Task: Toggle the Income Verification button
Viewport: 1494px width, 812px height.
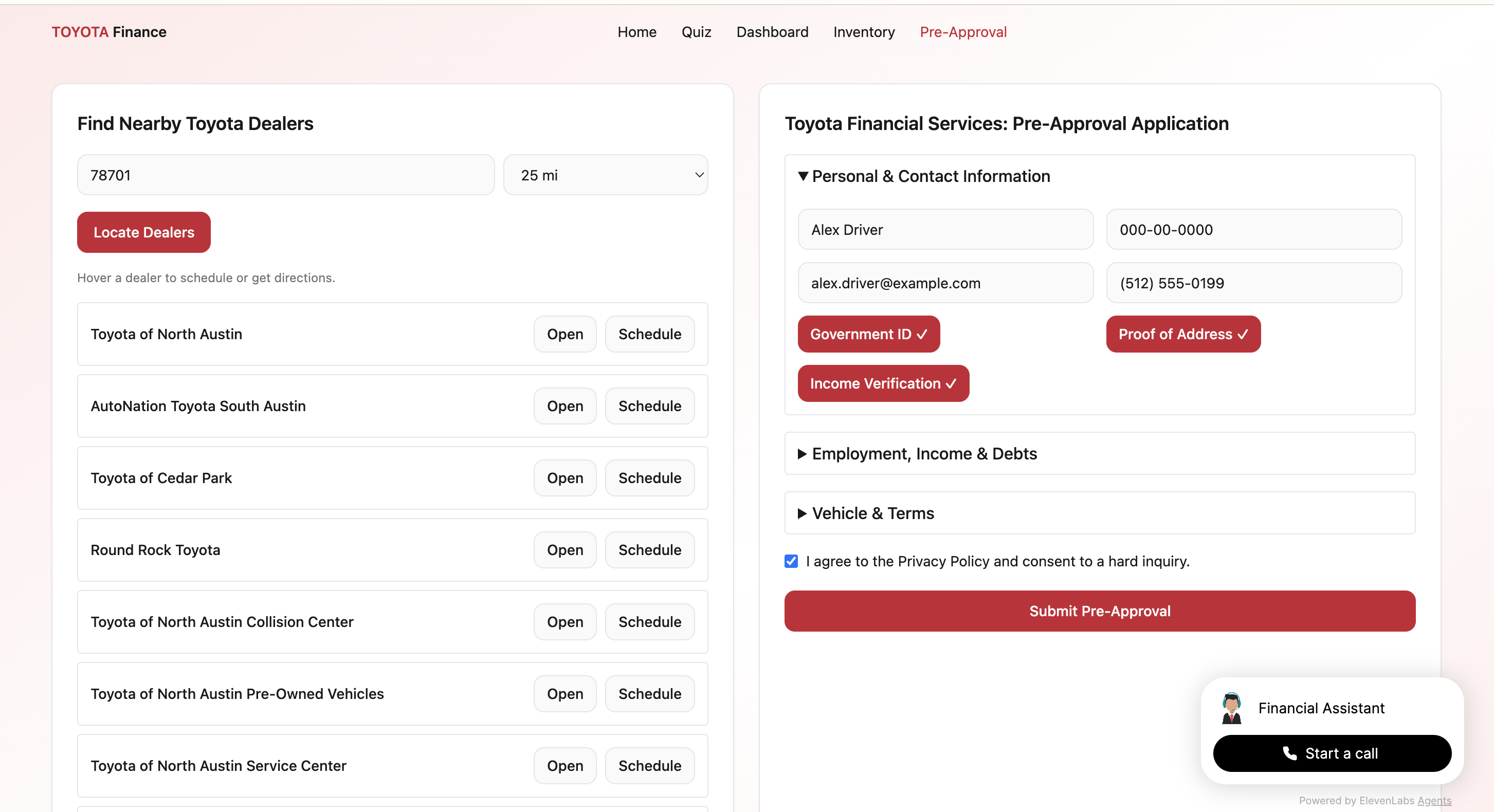Action: (x=883, y=383)
